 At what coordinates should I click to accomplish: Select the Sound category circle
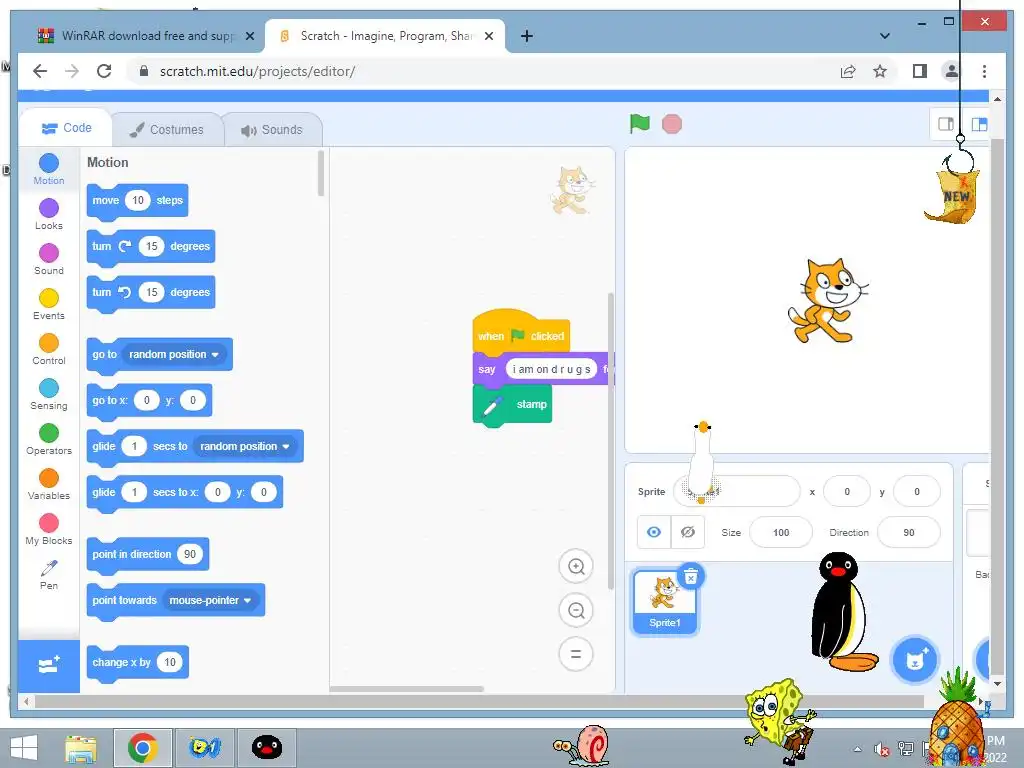click(x=49, y=253)
